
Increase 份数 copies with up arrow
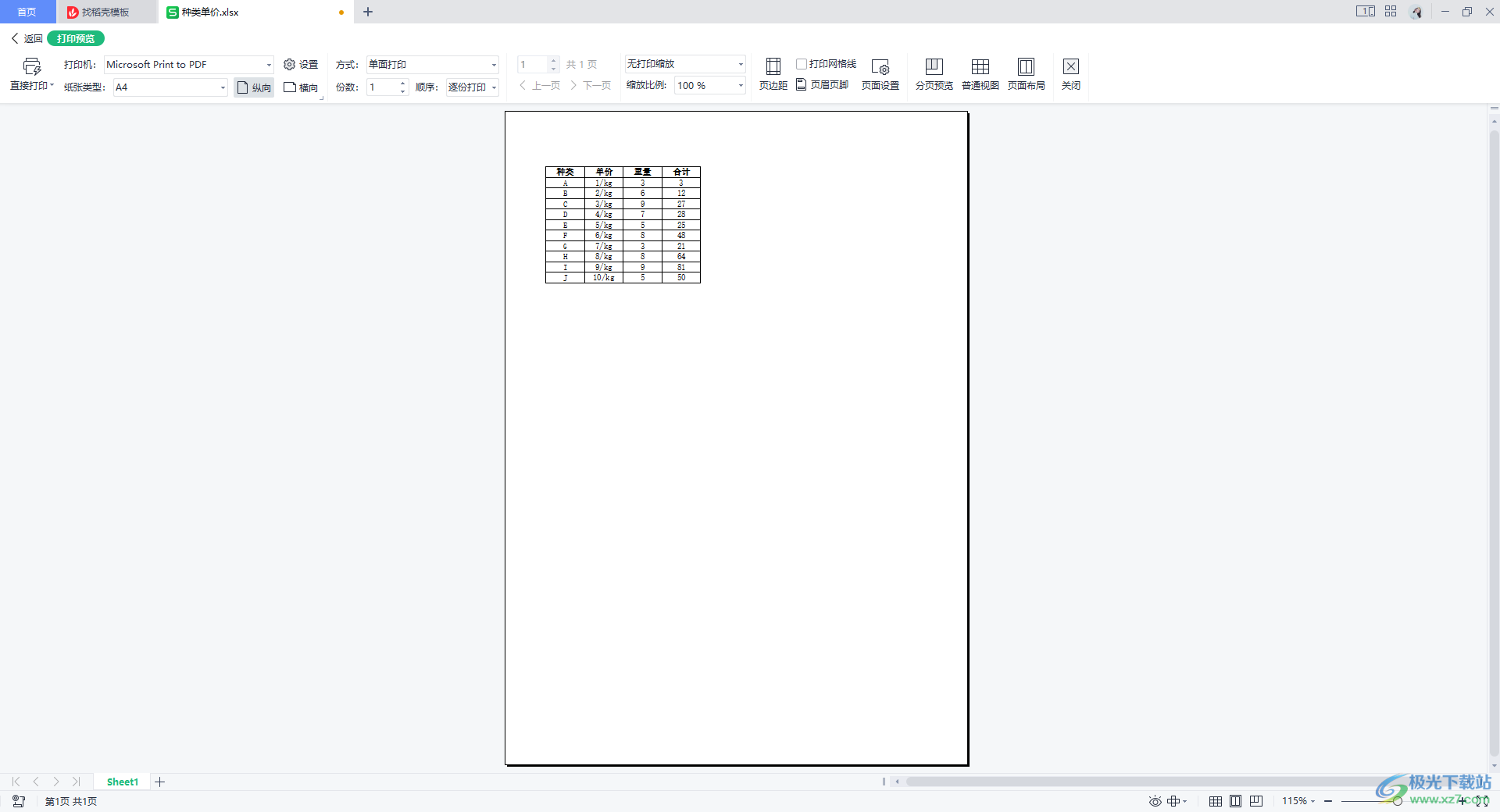[403, 83]
